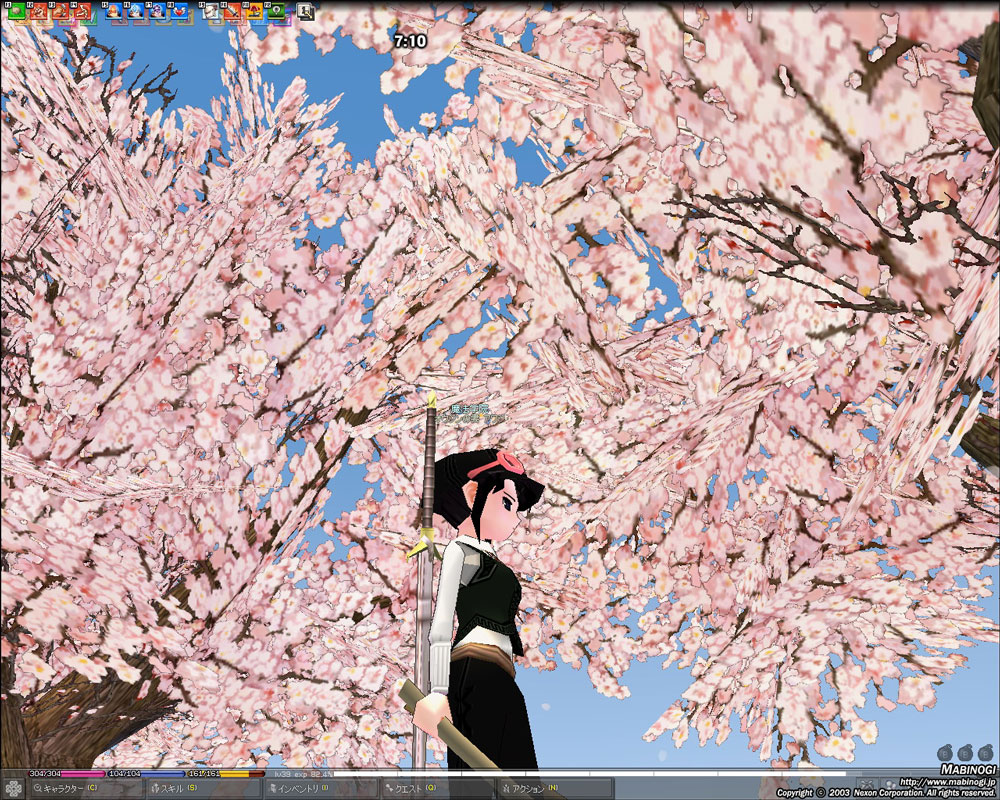
Task: Use the F9 white rest skill icon
Action: (x=211, y=11)
